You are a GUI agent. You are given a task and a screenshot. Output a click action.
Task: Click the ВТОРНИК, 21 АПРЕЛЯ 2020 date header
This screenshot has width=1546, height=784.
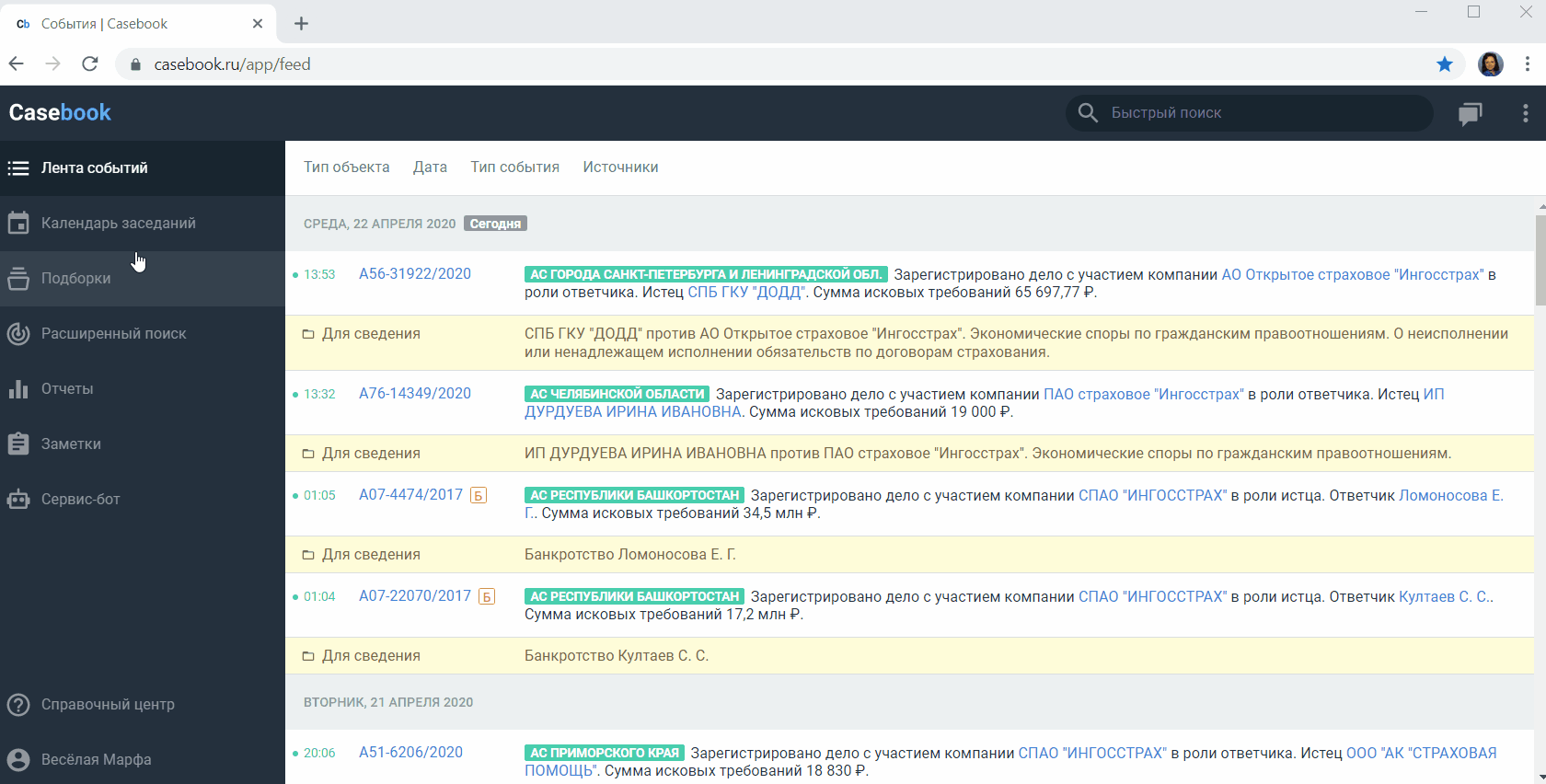tap(388, 702)
